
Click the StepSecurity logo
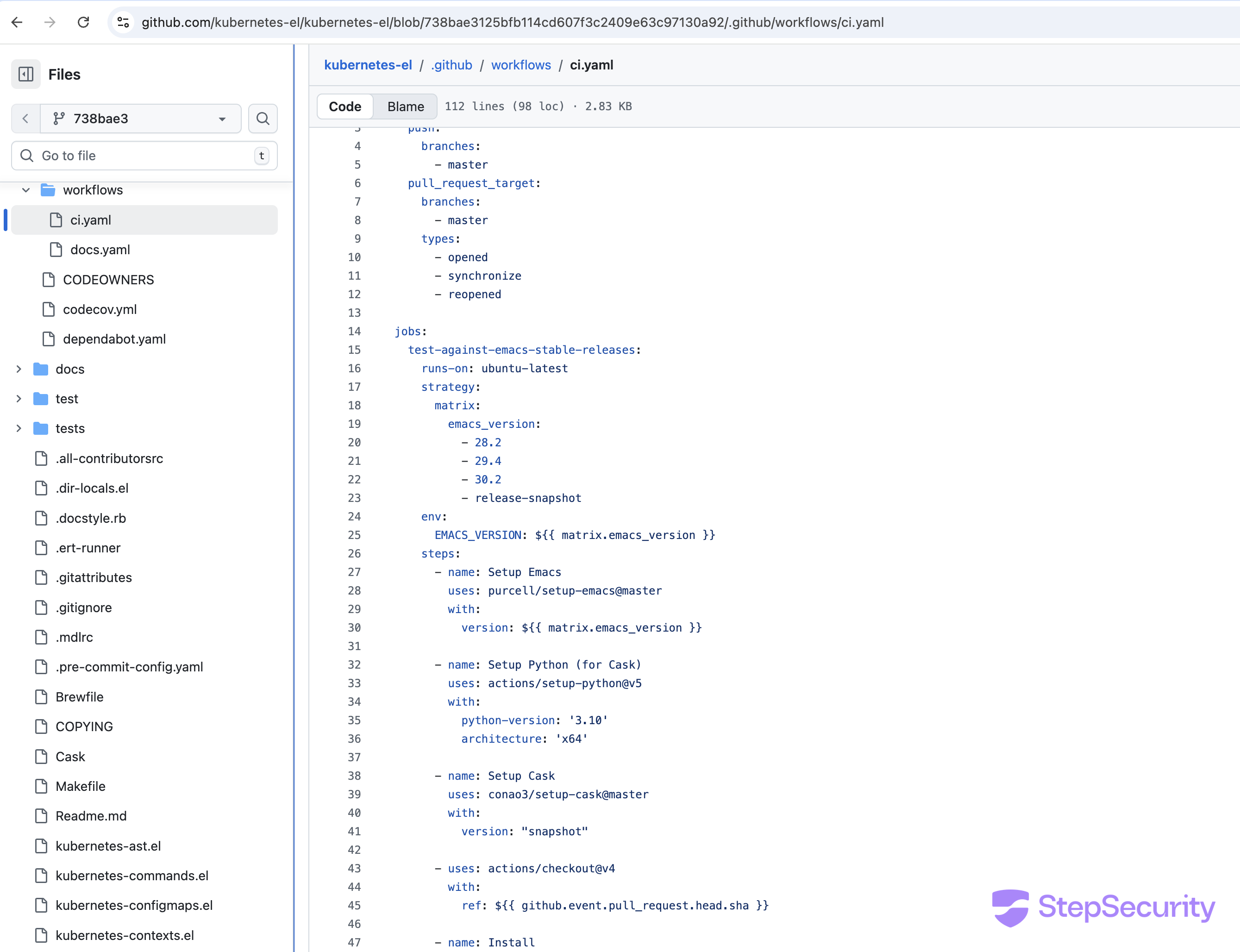pyautogui.click(x=1103, y=907)
